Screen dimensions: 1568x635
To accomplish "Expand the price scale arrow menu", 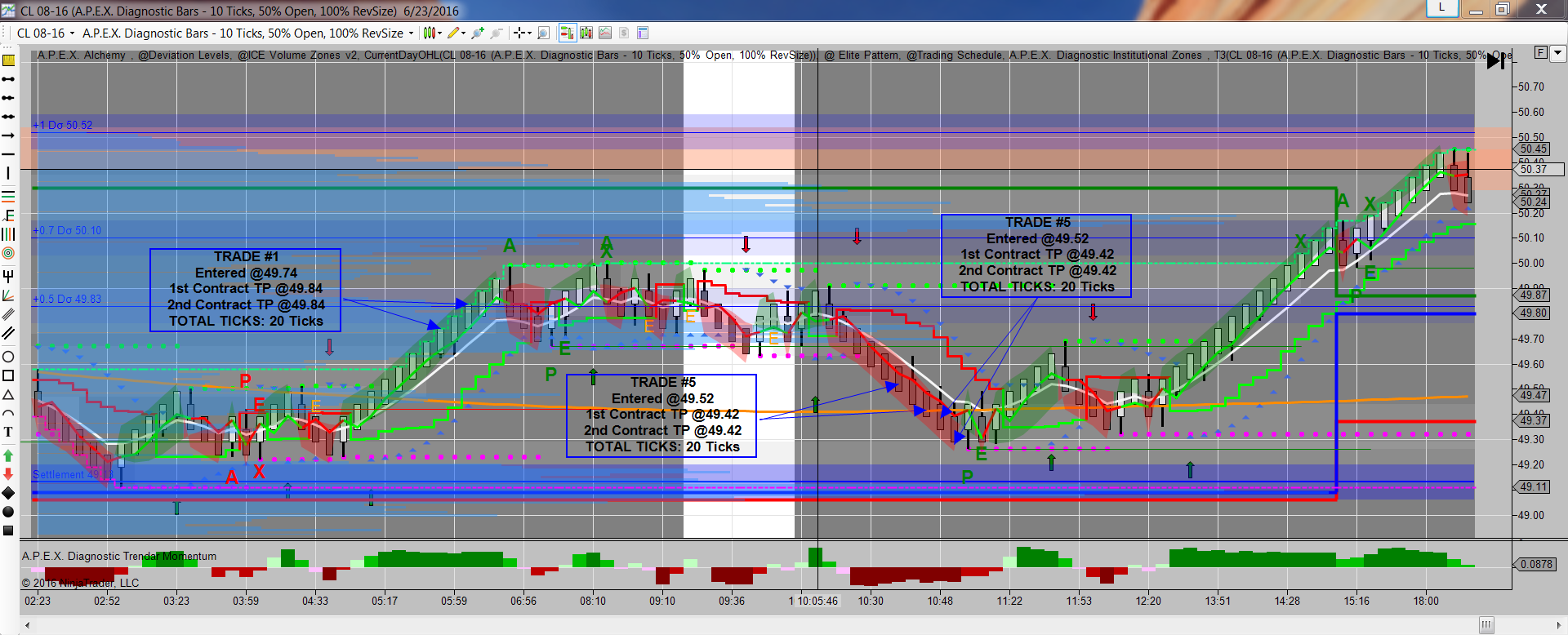I will click(1558, 53).
